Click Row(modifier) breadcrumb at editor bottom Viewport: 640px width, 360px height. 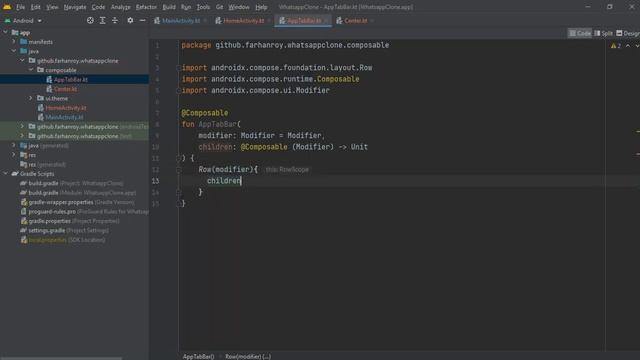click(x=248, y=356)
